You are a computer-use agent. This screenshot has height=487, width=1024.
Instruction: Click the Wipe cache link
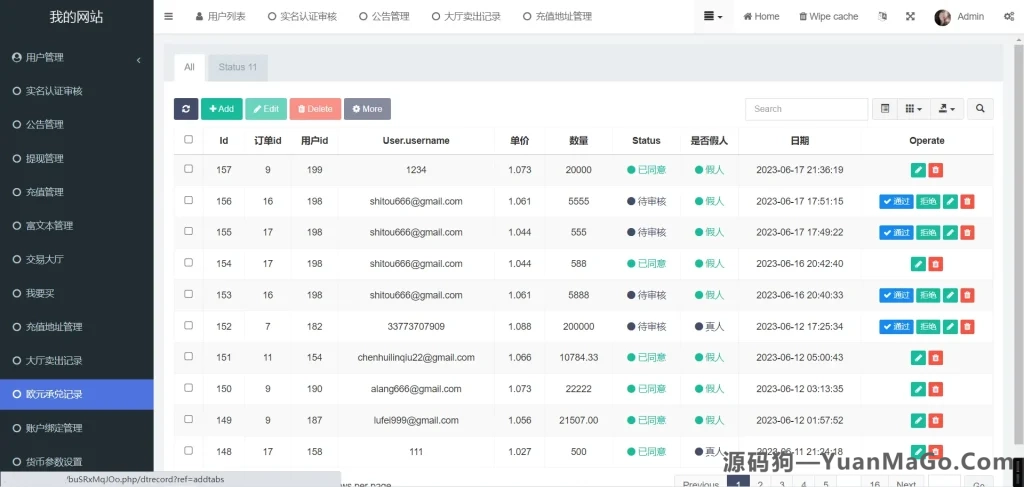[828, 16]
